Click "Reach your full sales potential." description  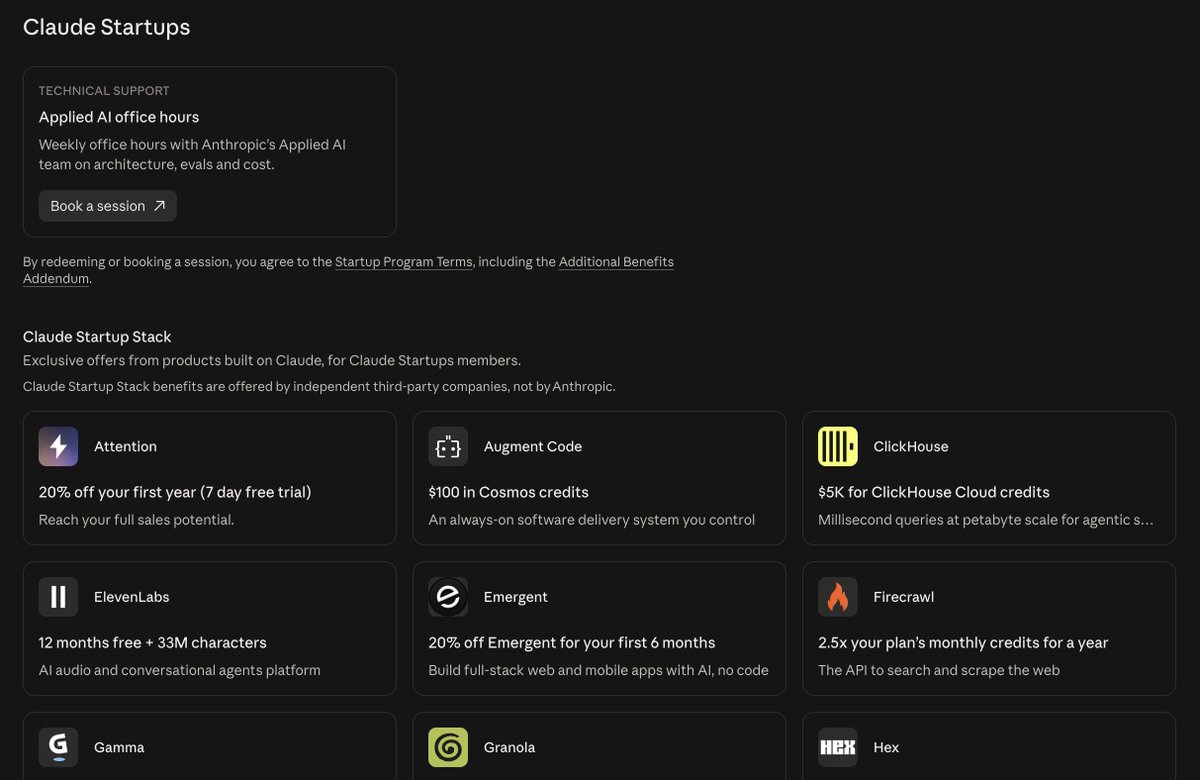137,520
